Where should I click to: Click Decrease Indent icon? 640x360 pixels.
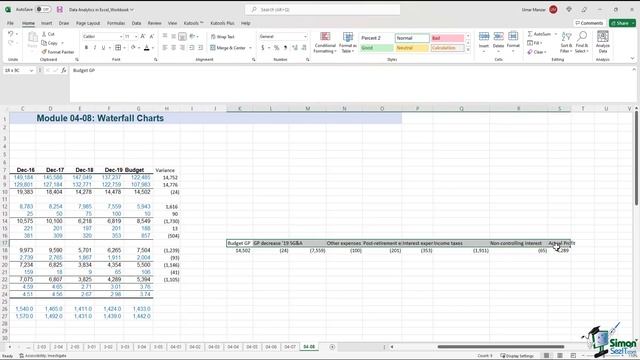pos(192,48)
